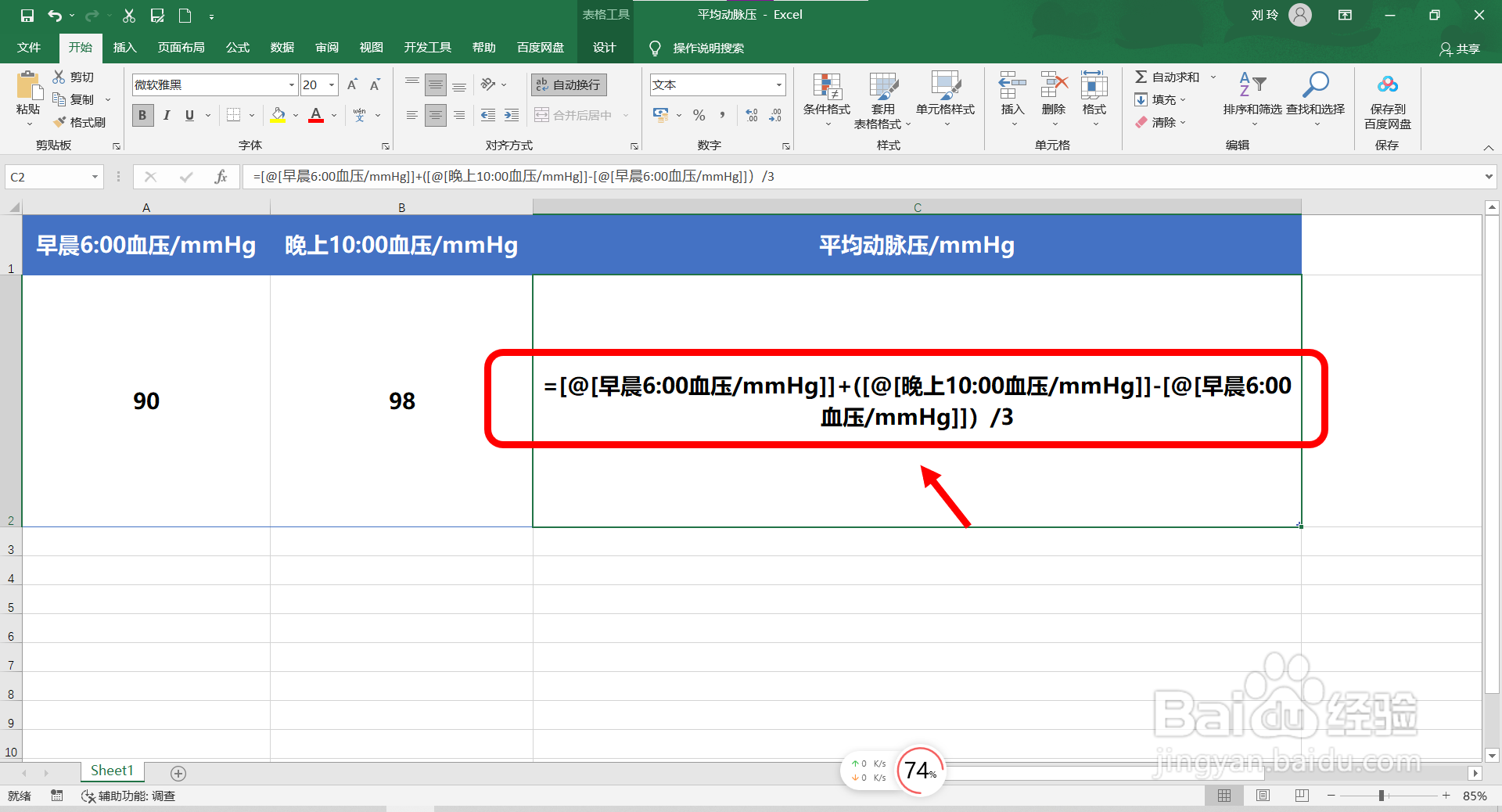
Task: Toggle italic formatting
Action: click(166, 115)
